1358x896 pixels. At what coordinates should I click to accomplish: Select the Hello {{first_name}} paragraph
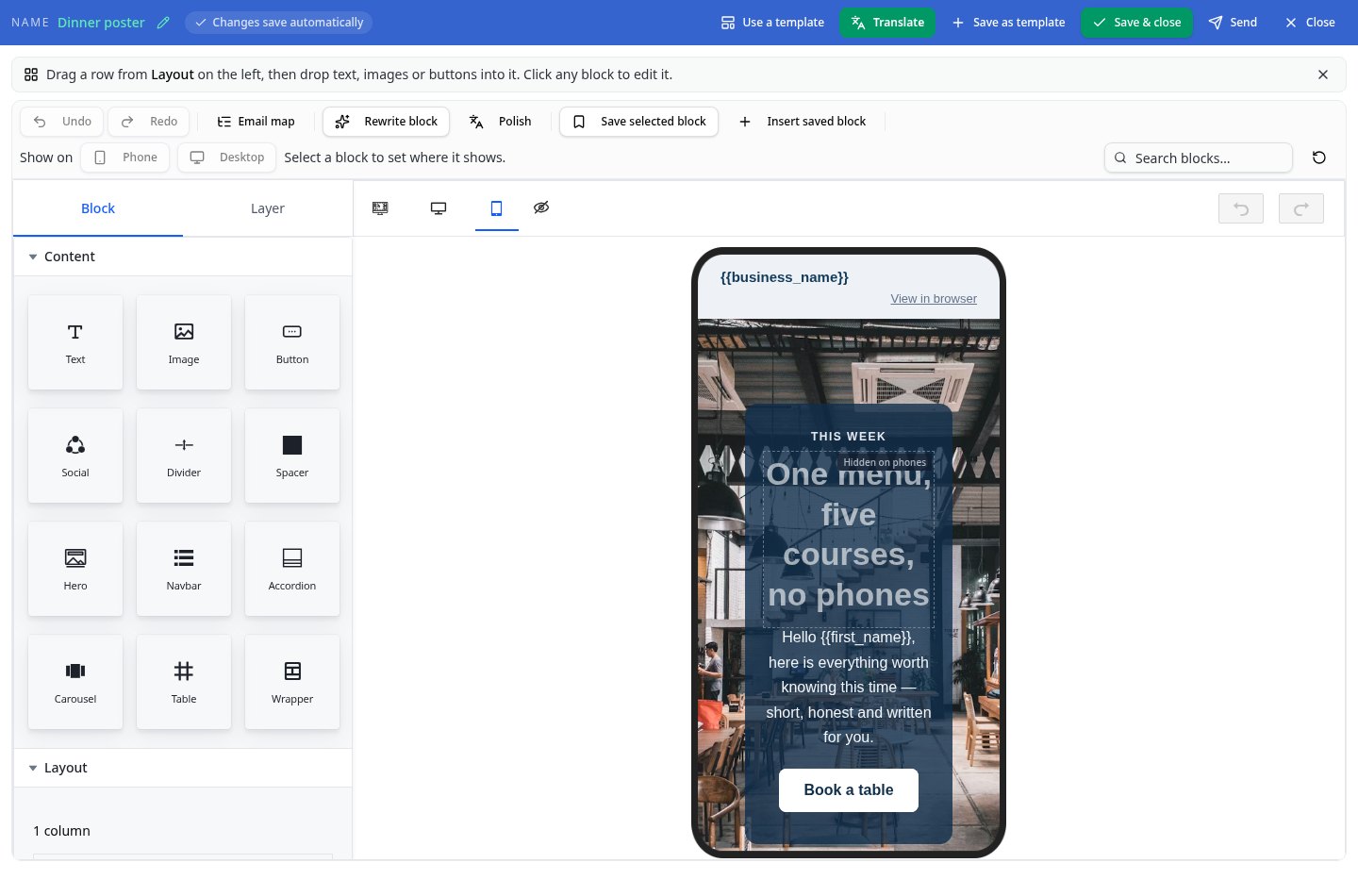849,688
